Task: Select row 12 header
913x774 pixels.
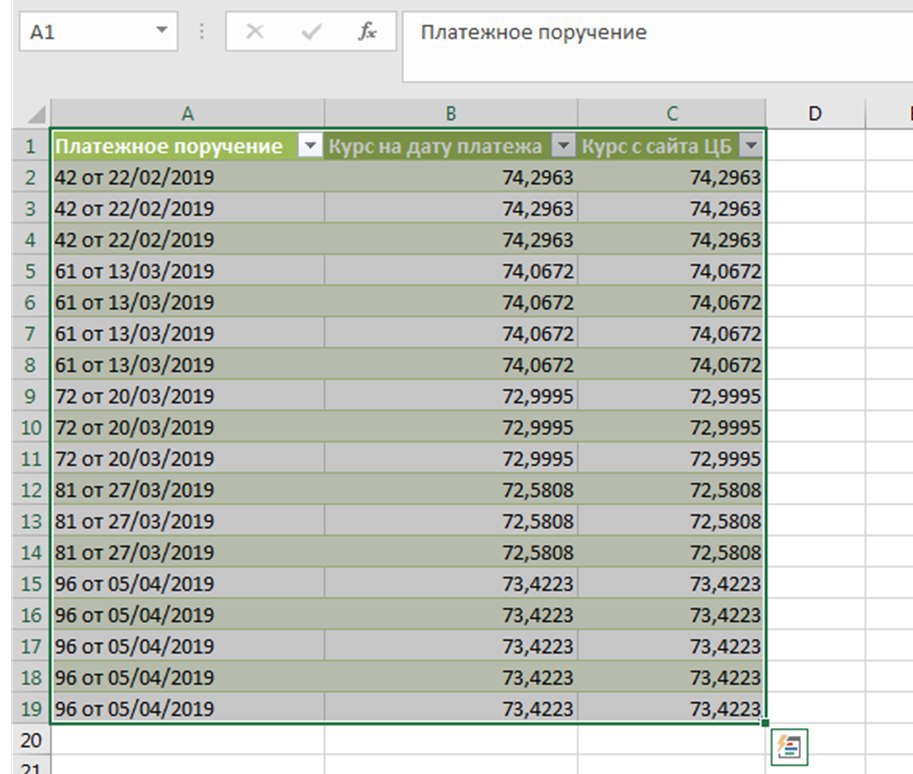Action: click(x=31, y=490)
